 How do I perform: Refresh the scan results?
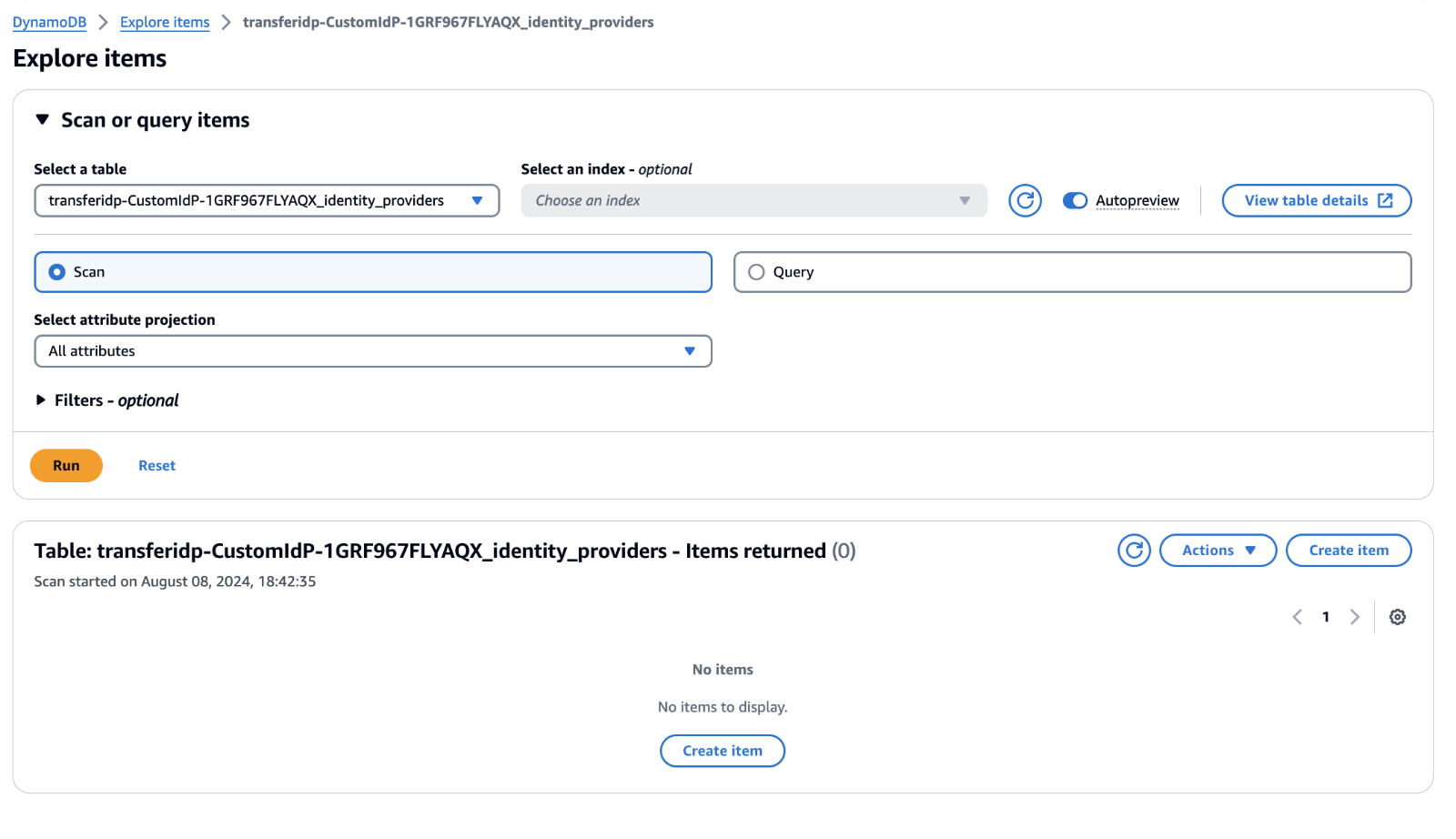1133,550
